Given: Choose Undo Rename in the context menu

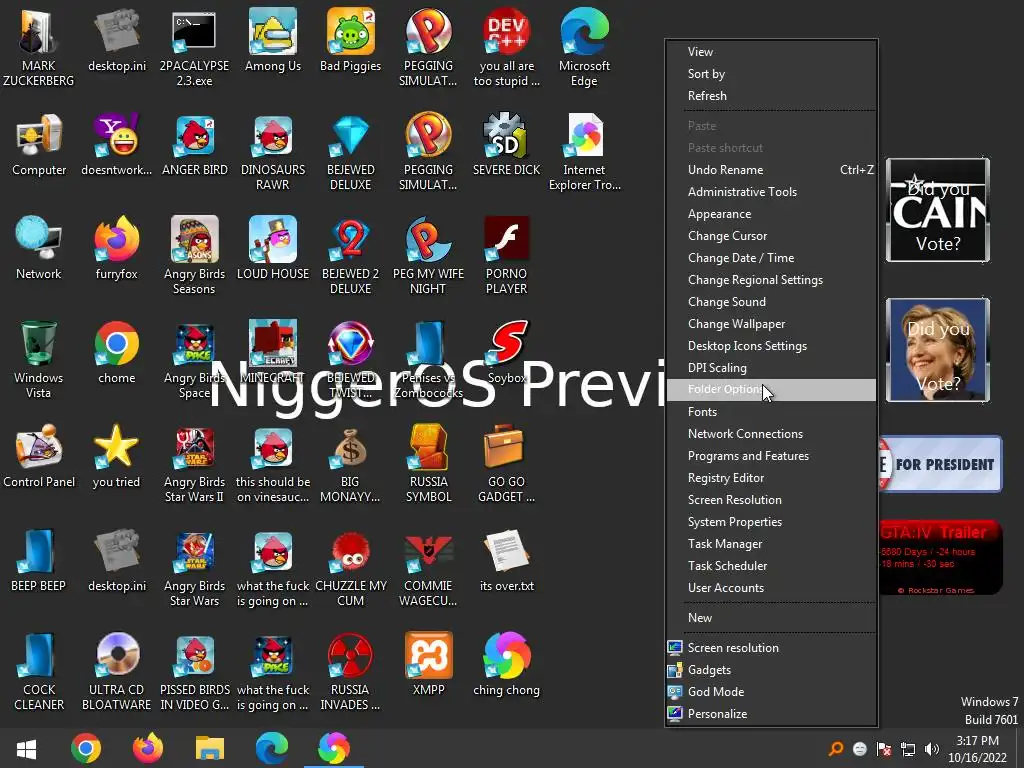Looking at the screenshot, I should [x=771, y=170].
